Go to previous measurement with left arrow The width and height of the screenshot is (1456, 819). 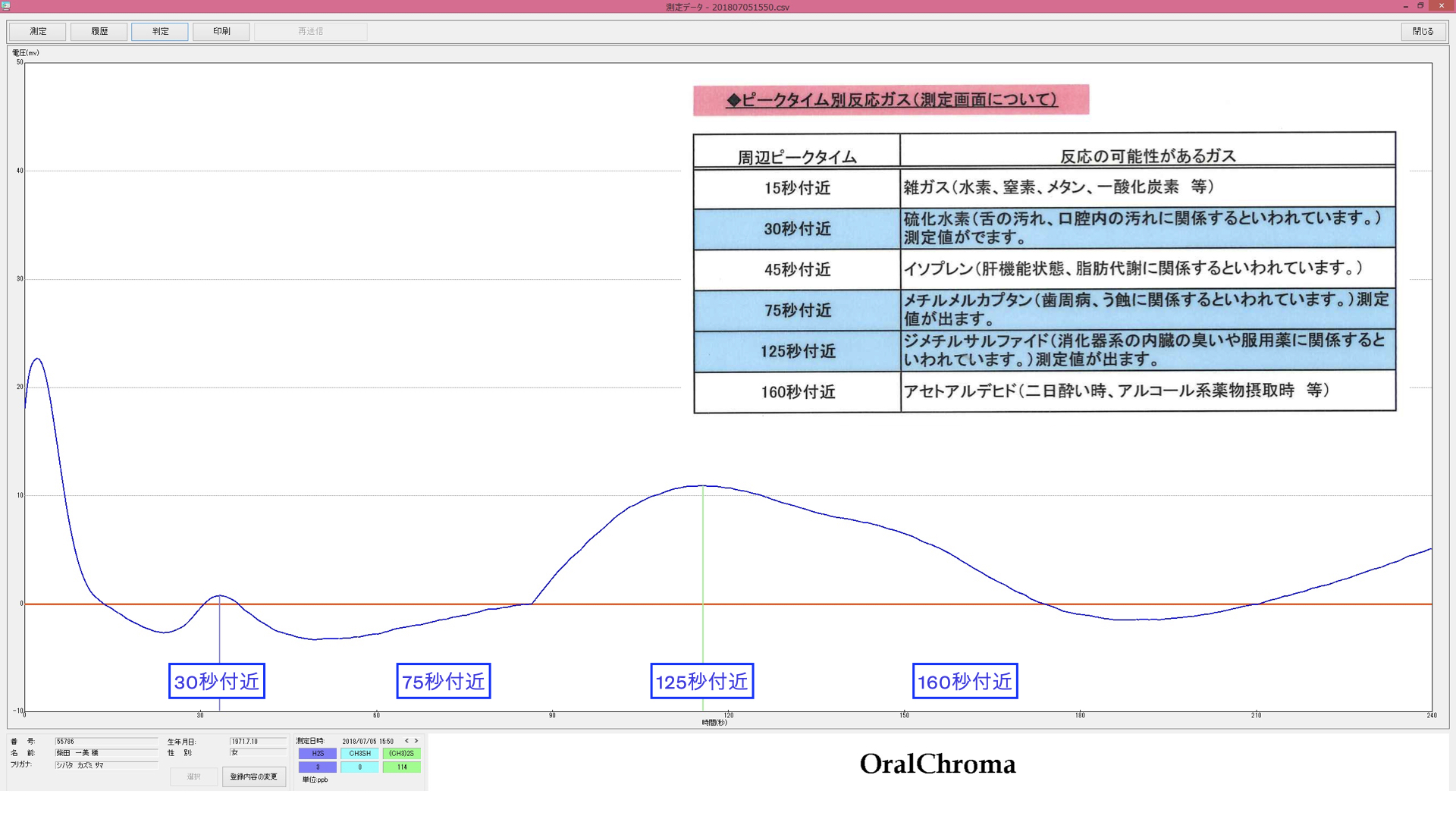[406, 741]
